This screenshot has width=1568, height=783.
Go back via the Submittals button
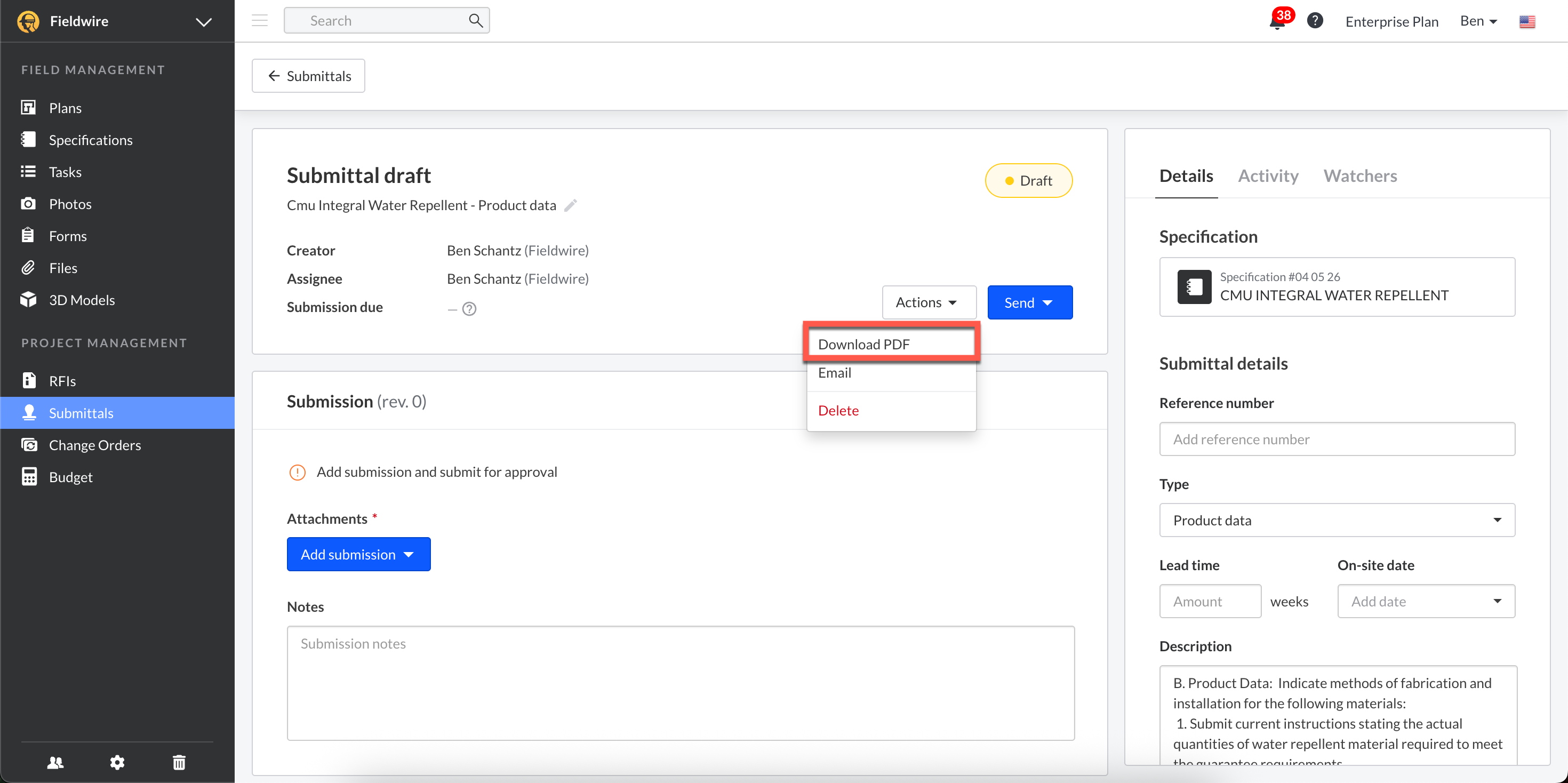coord(309,76)
